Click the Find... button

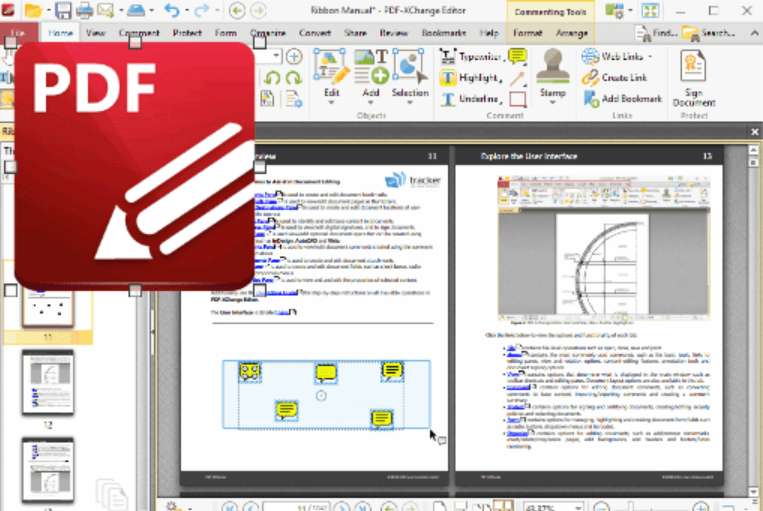point(656,33)
